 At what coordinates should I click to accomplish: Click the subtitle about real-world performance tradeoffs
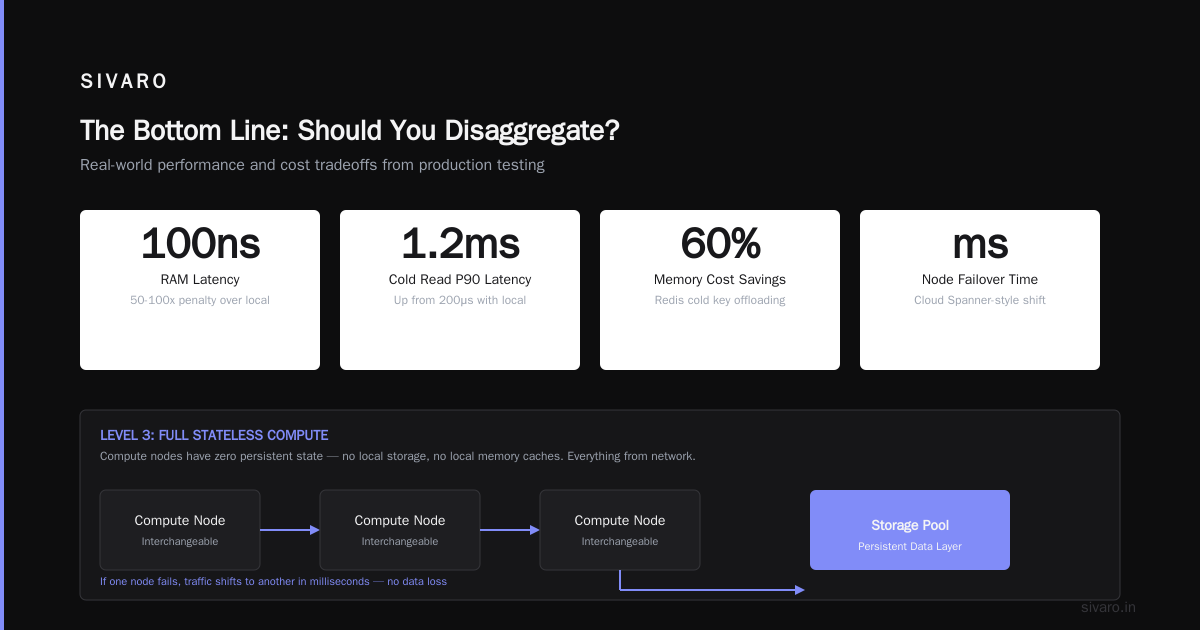pos(312,165)
